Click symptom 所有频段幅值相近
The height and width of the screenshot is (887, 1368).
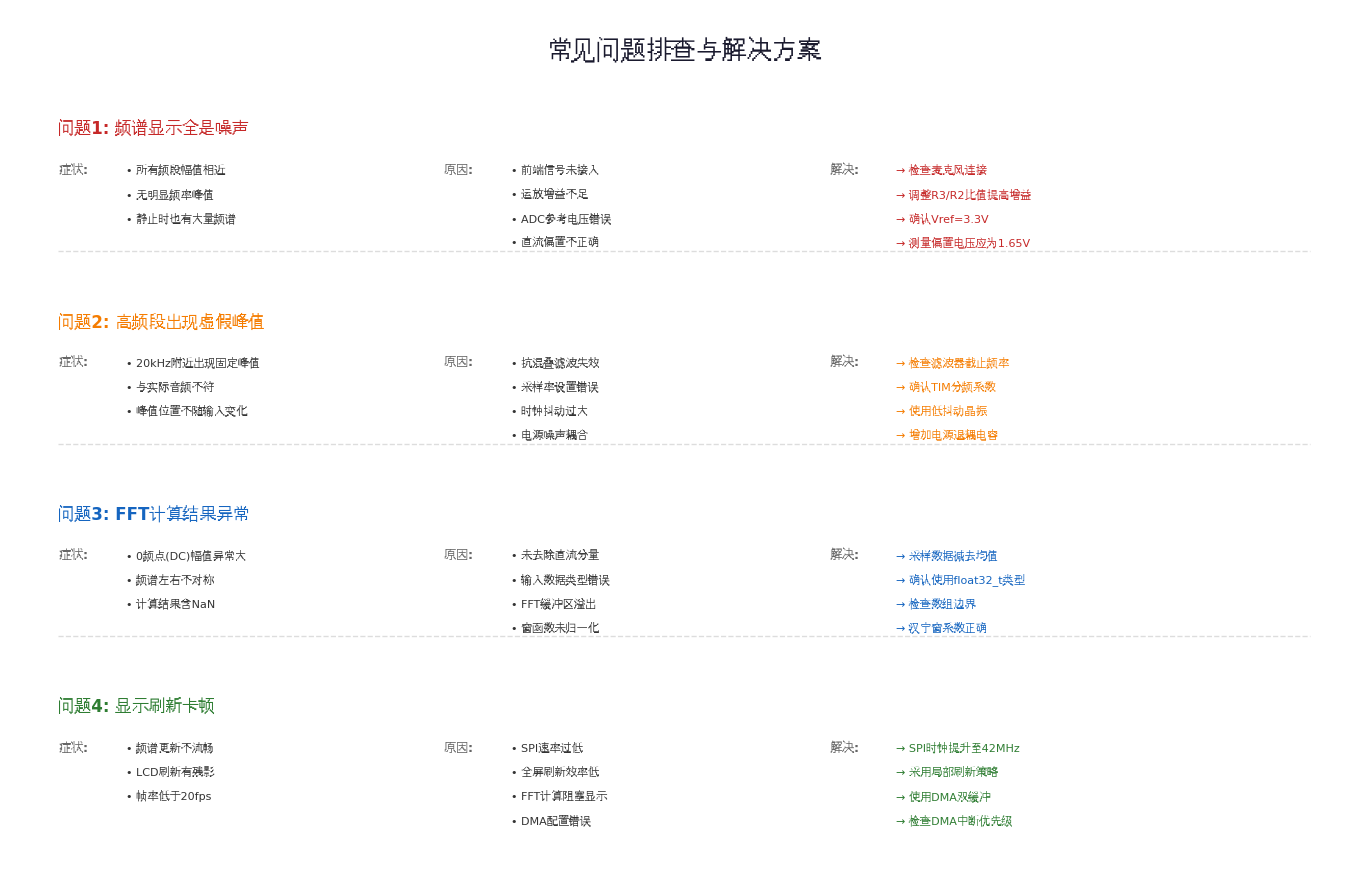(181, 170)
